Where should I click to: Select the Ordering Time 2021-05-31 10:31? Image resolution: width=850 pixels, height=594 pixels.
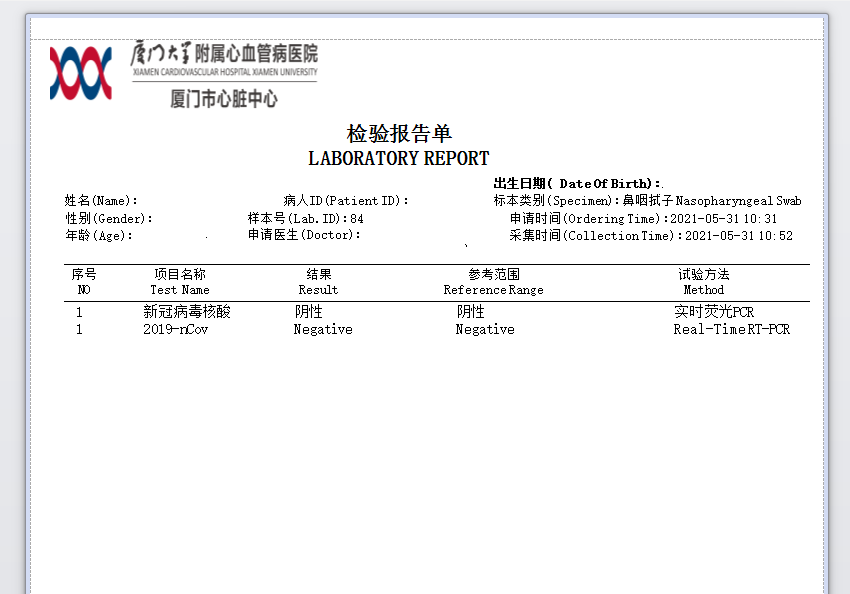[723, 218]
